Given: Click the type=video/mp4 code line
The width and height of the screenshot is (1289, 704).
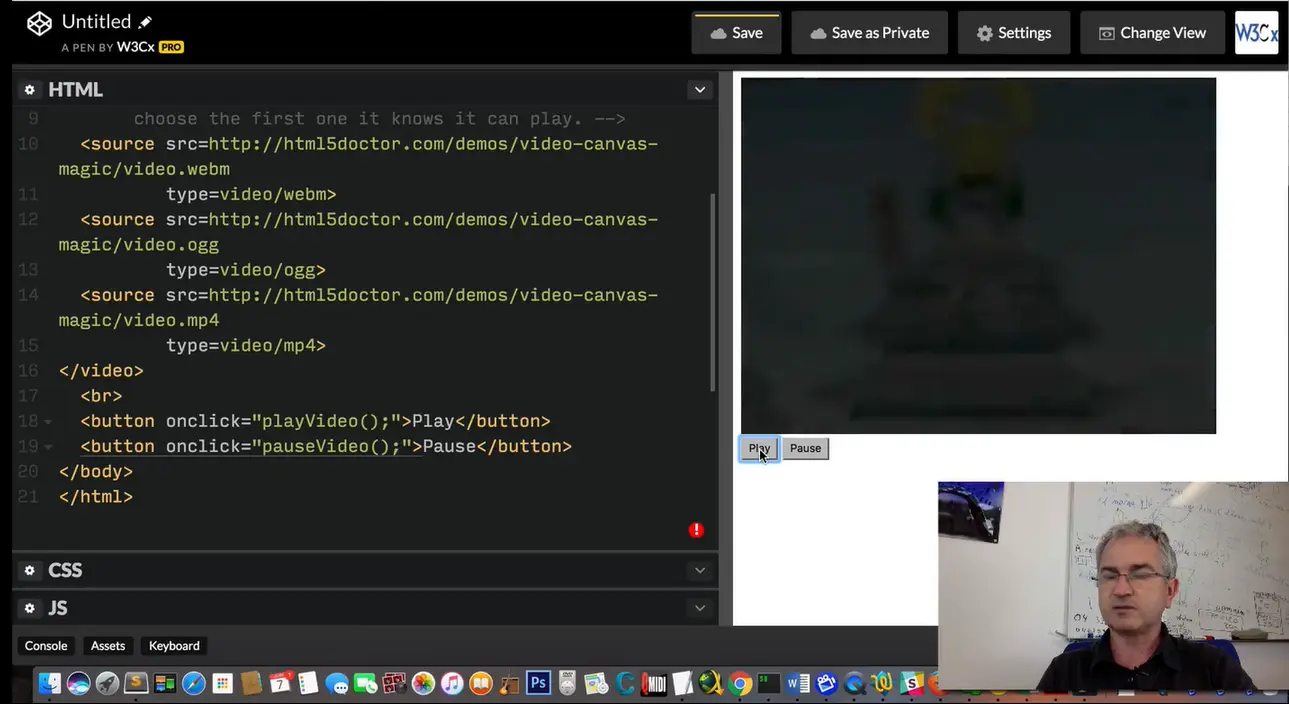Looking at the screenshot, I should [246, 346].
